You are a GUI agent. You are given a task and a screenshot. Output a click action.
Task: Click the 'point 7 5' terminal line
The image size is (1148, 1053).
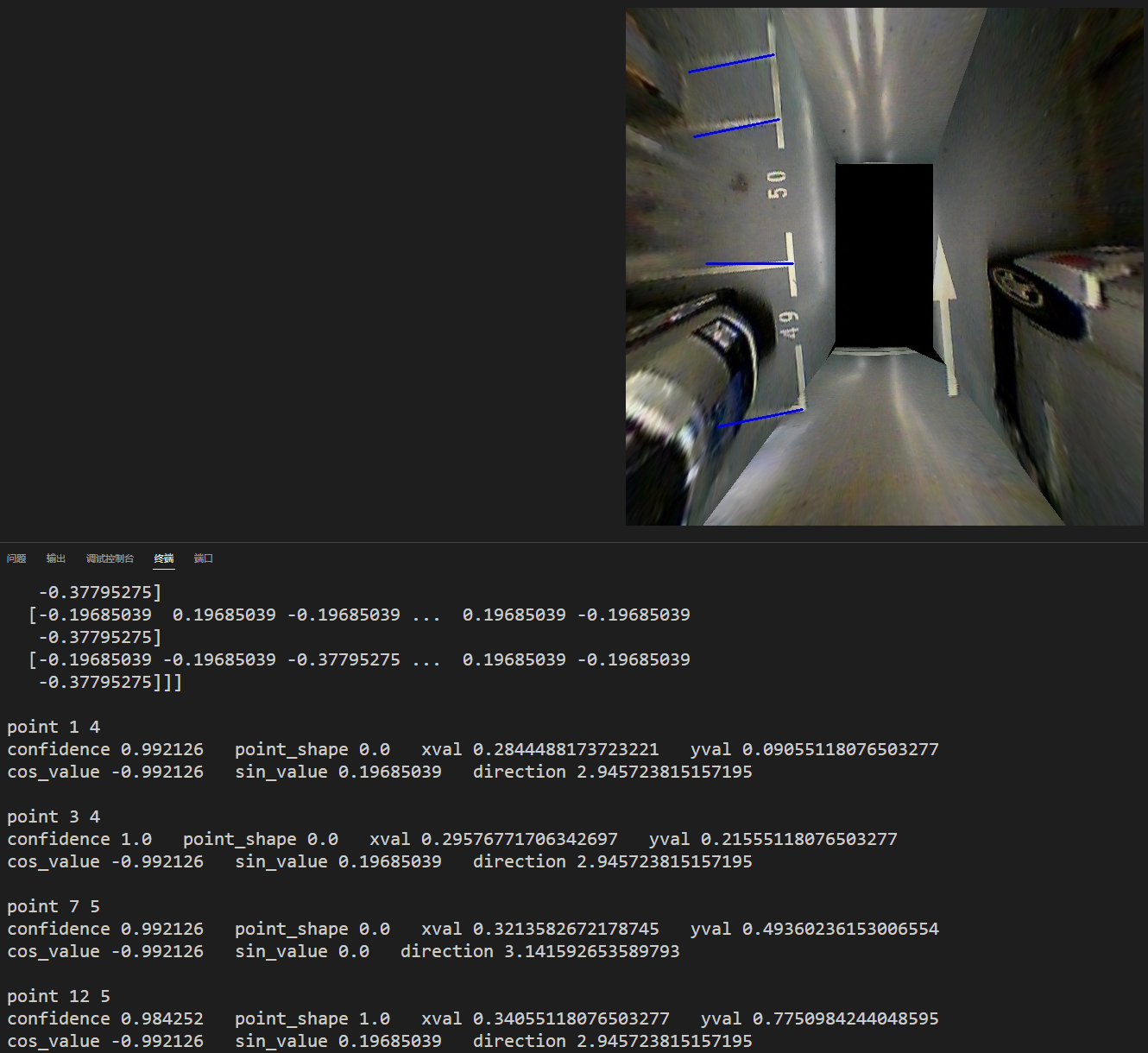54,906
